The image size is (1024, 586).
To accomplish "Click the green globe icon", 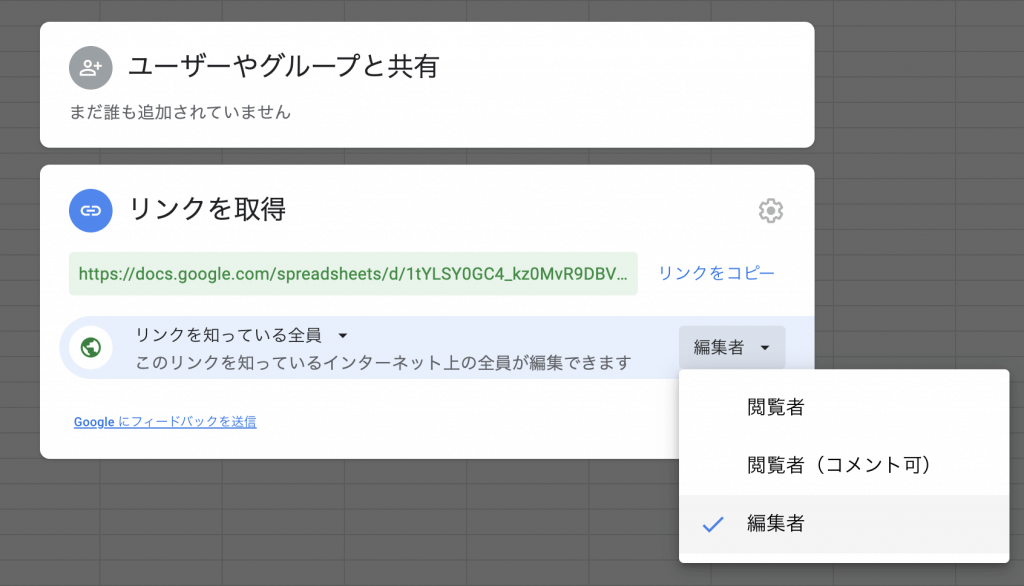I will [91, 348].
